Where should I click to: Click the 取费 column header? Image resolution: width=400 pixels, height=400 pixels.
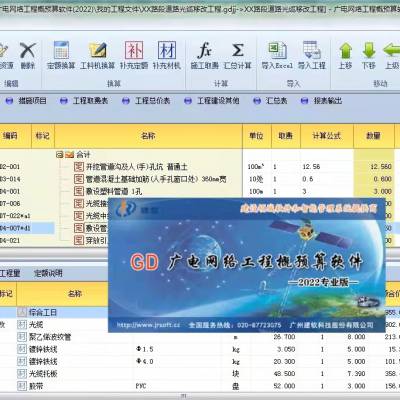(286, 136)
